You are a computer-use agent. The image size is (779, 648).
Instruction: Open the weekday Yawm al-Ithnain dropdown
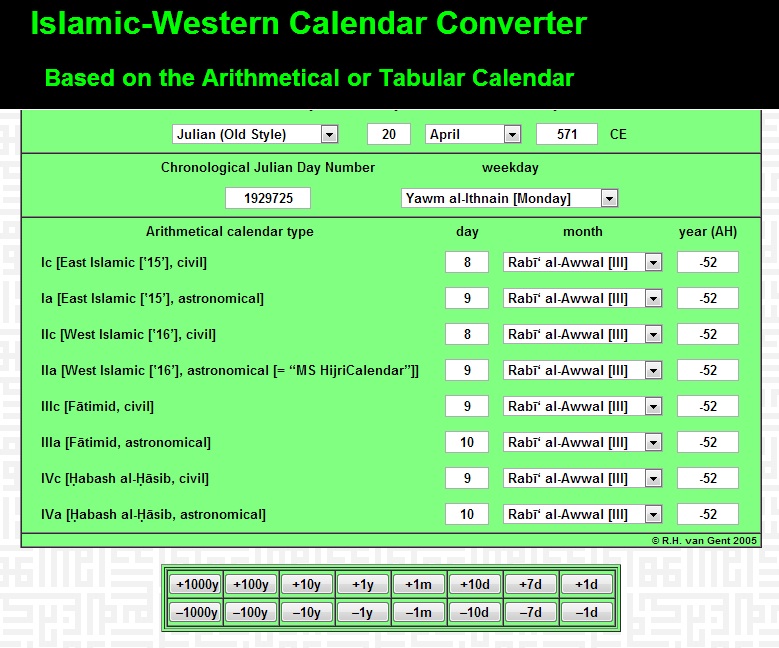pyautogui.click(x=509, y=198)
